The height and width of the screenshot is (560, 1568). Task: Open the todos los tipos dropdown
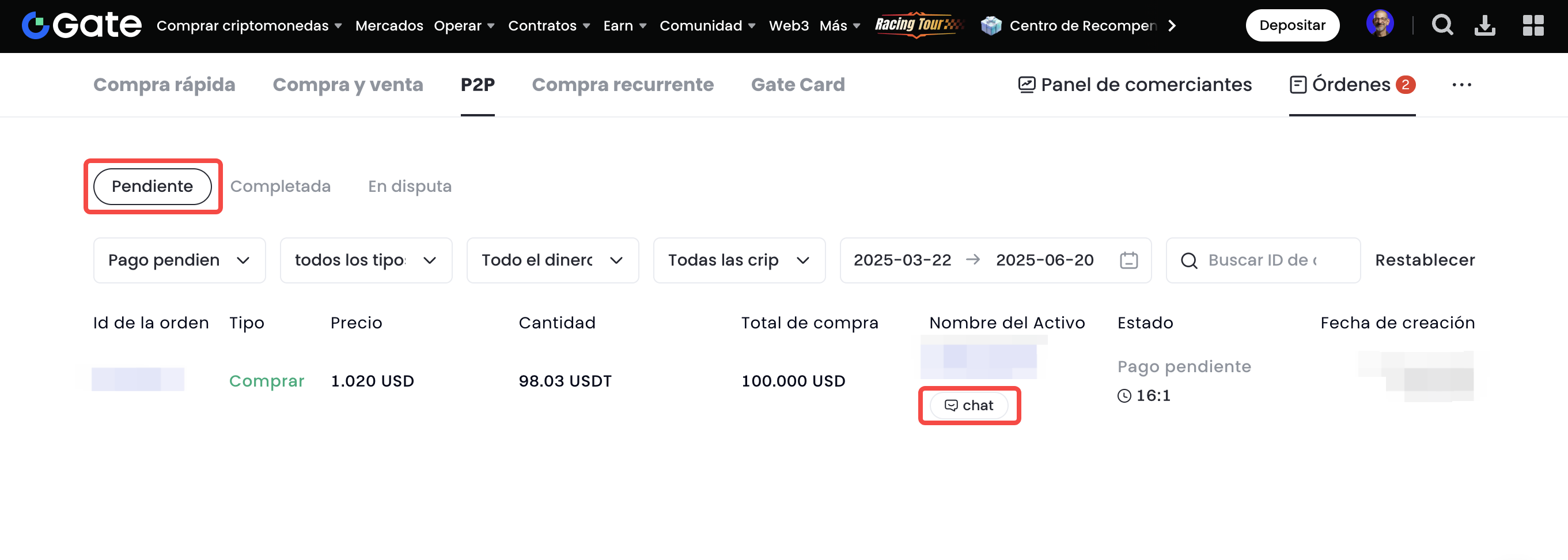click(x=365, y=260)
